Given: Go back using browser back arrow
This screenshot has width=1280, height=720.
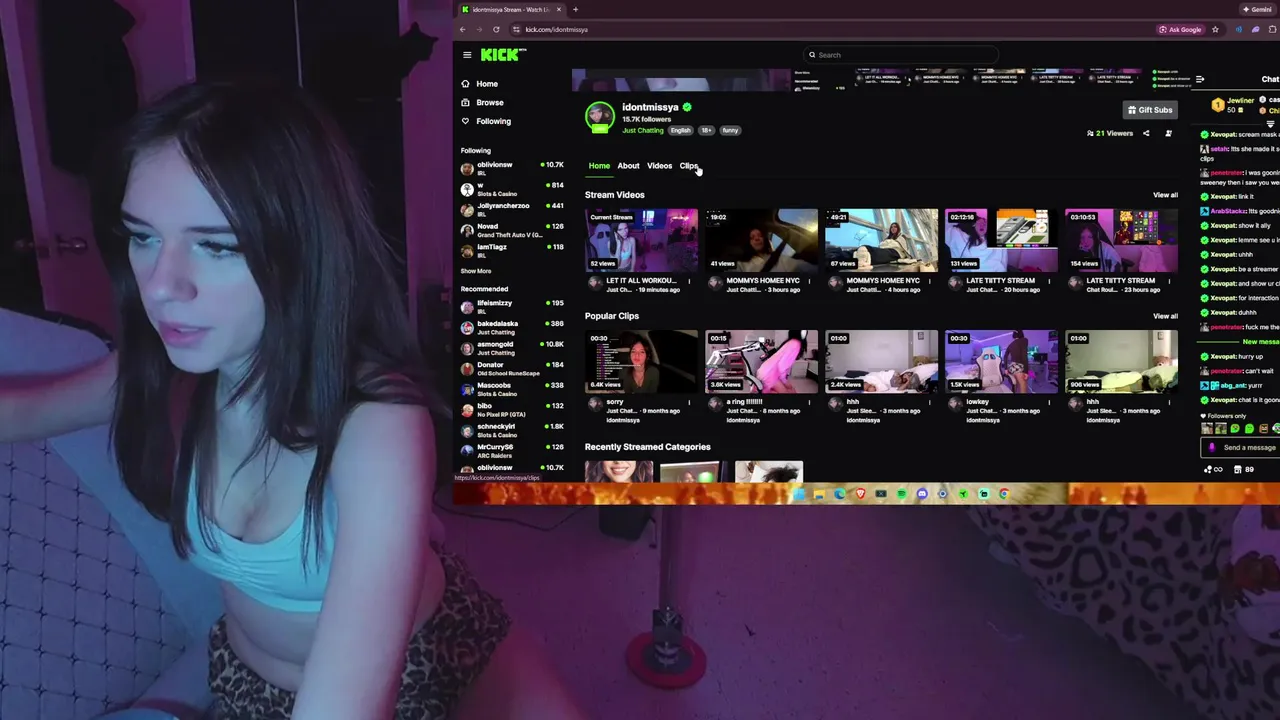Looking at the screenshot, I should 462,29.
